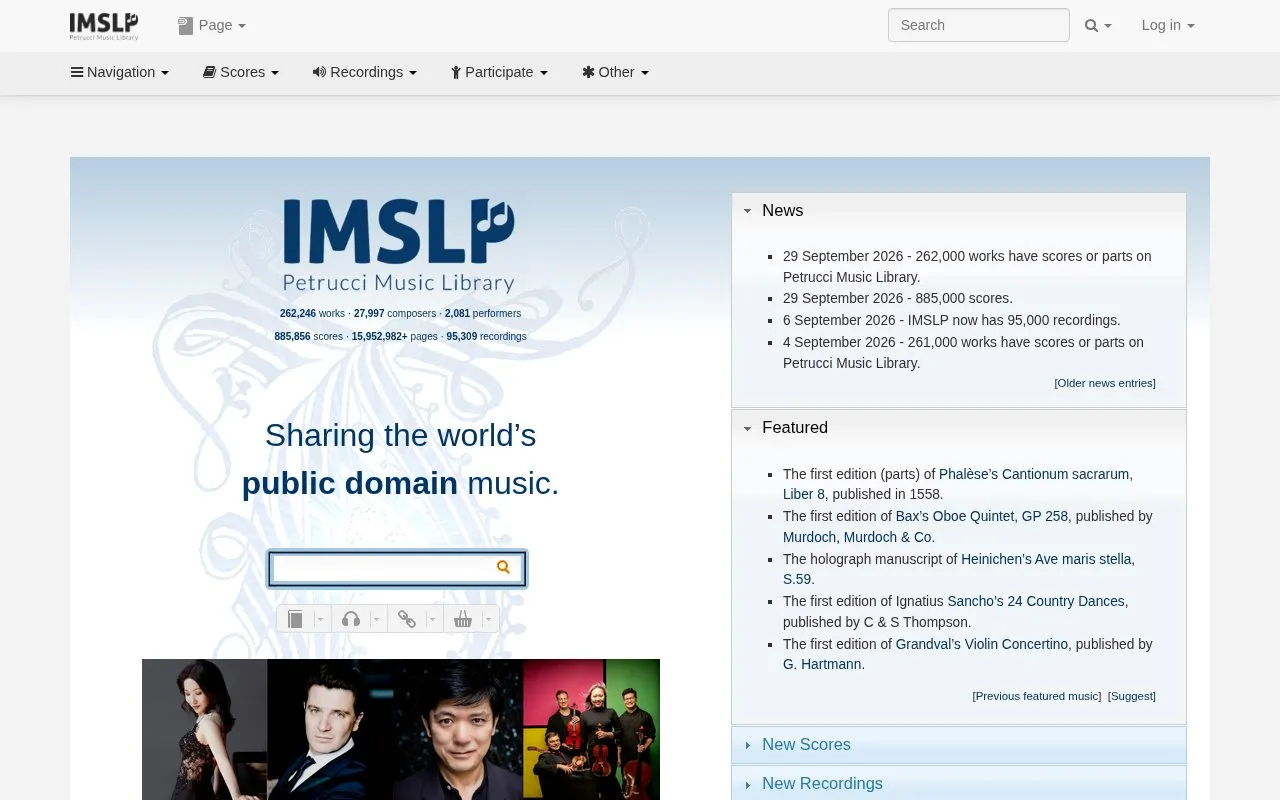Open the Navigation menu
The image size is (1280, 800).
[x=120, y=73]
